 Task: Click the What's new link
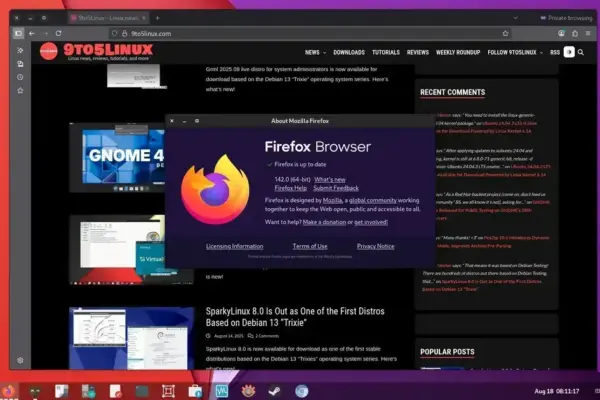[330, 180]
